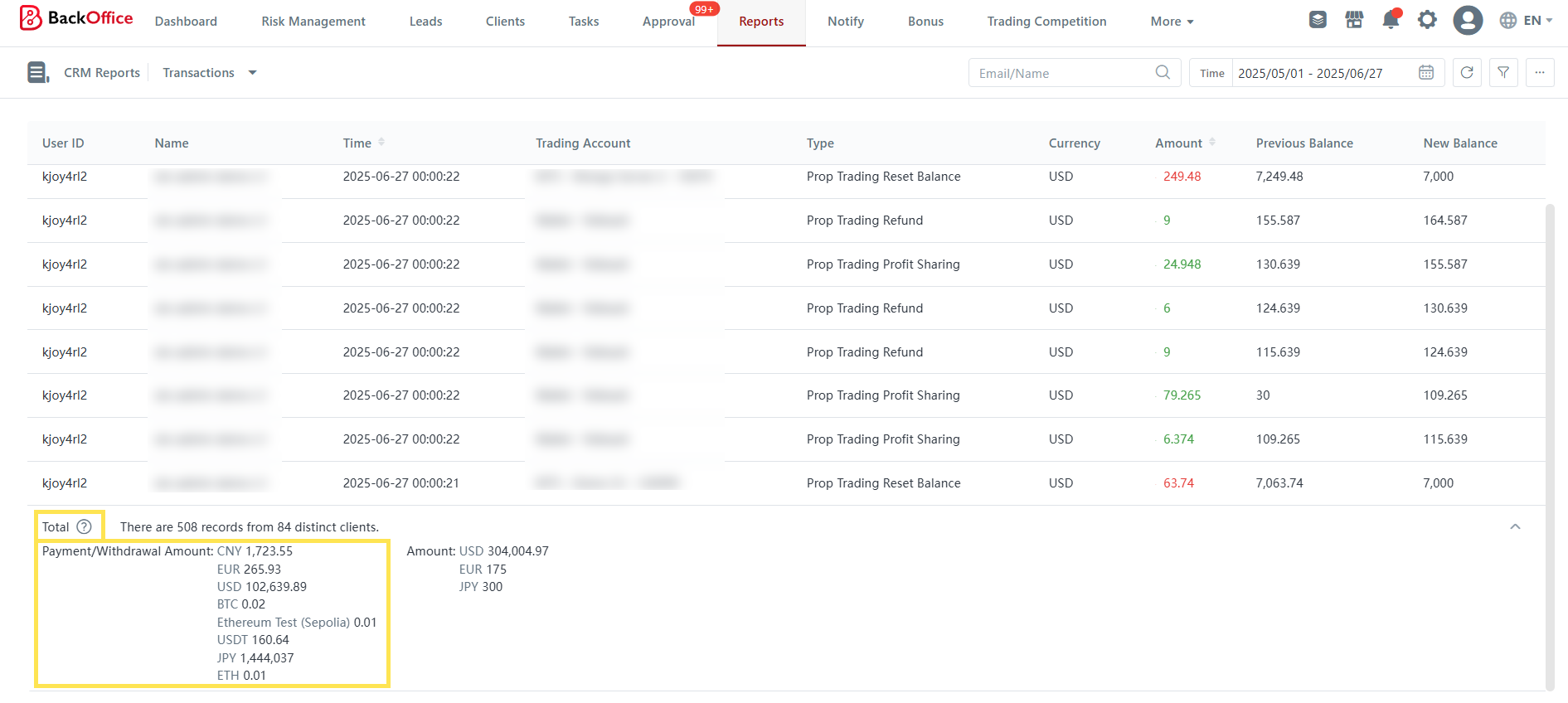Sort the table by Amount column
1568x703 pixels.
click(x=1212, y=143)
